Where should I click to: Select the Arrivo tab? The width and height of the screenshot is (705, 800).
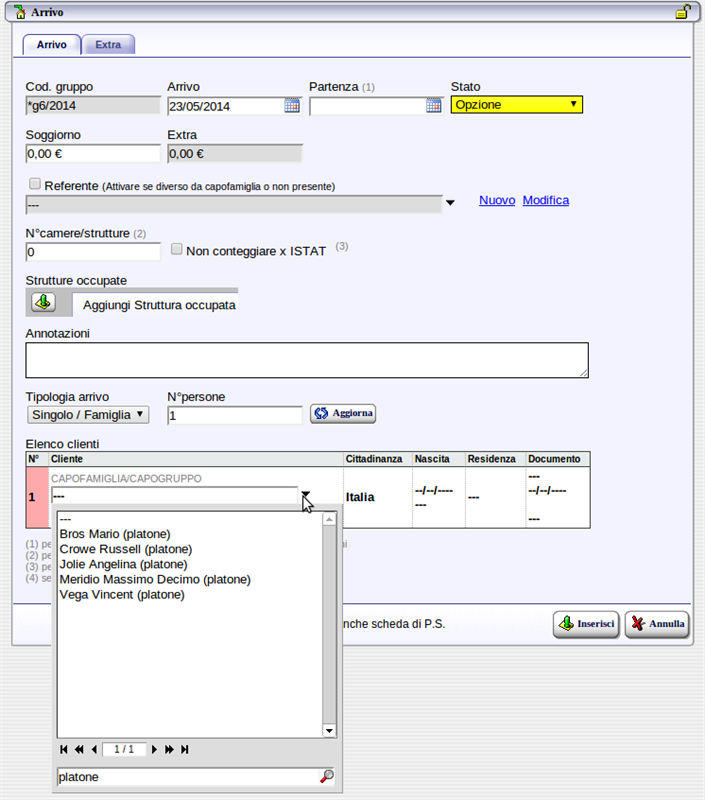point(52,45)
